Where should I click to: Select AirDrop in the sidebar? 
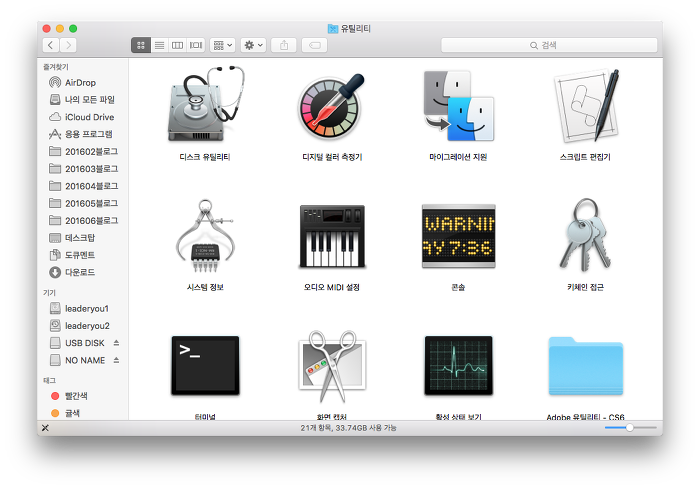tap(80, 83)
